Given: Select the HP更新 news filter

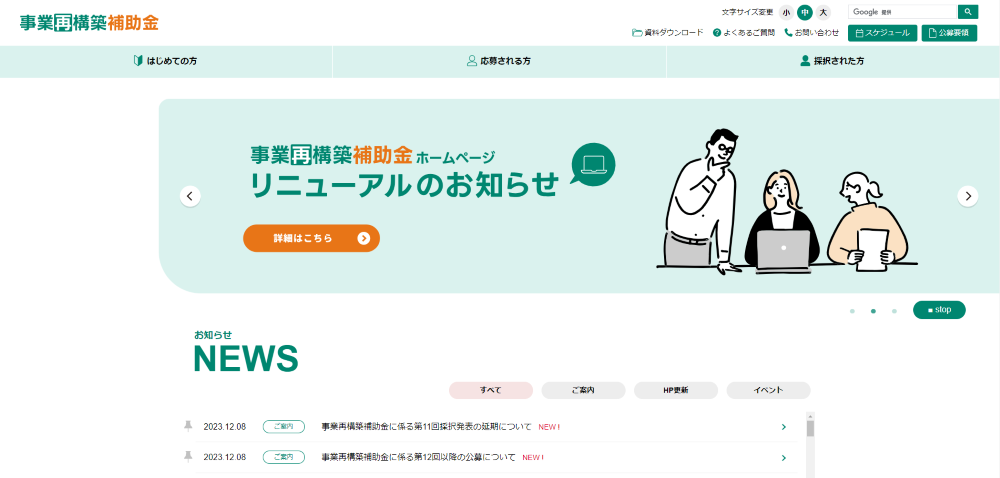Looking at the screenshot, I should point(675,390).
